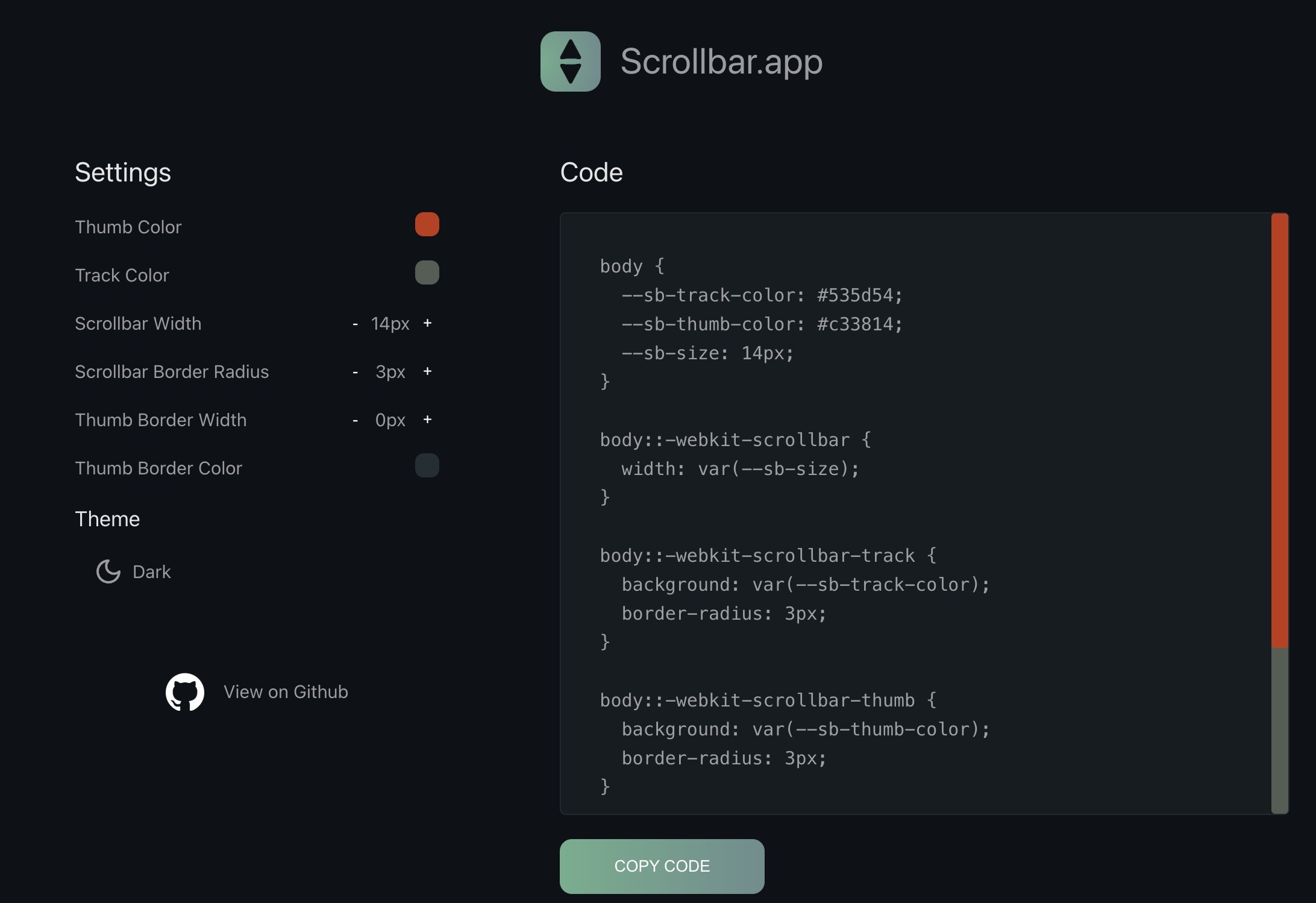Image resolution: width=1316 pixels, height=903 pixels.
Task: Click the background: var(--sb-track-color) line
Action: (806, 585)
